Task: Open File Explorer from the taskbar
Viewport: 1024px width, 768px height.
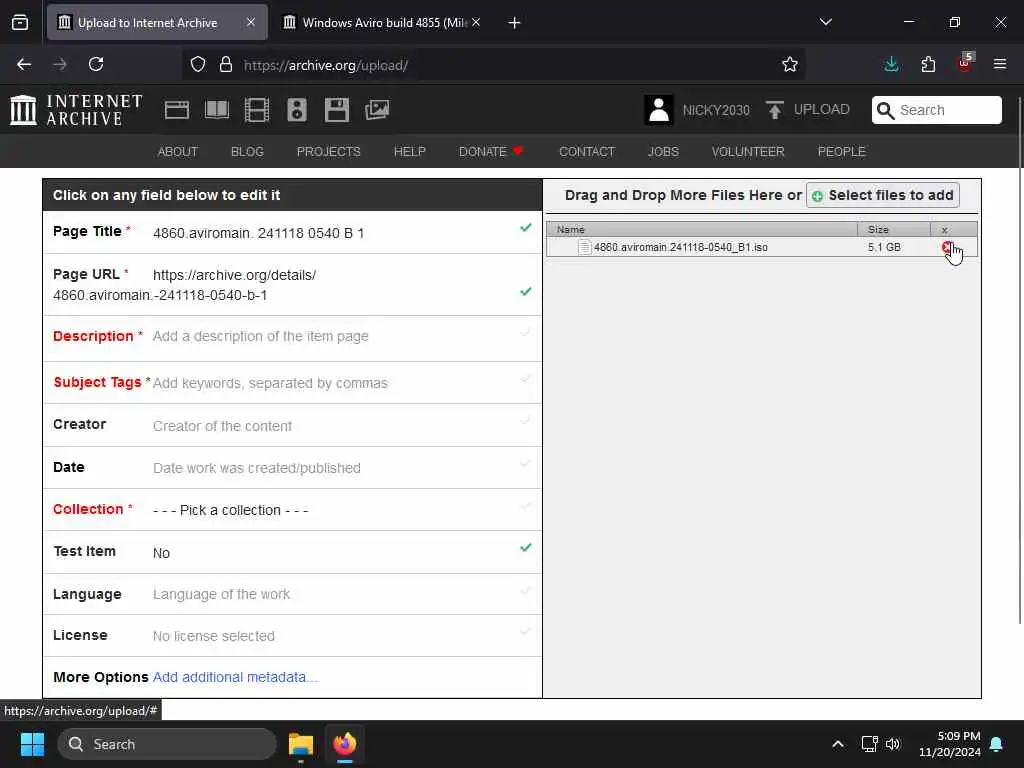Action: coord(301,744)
